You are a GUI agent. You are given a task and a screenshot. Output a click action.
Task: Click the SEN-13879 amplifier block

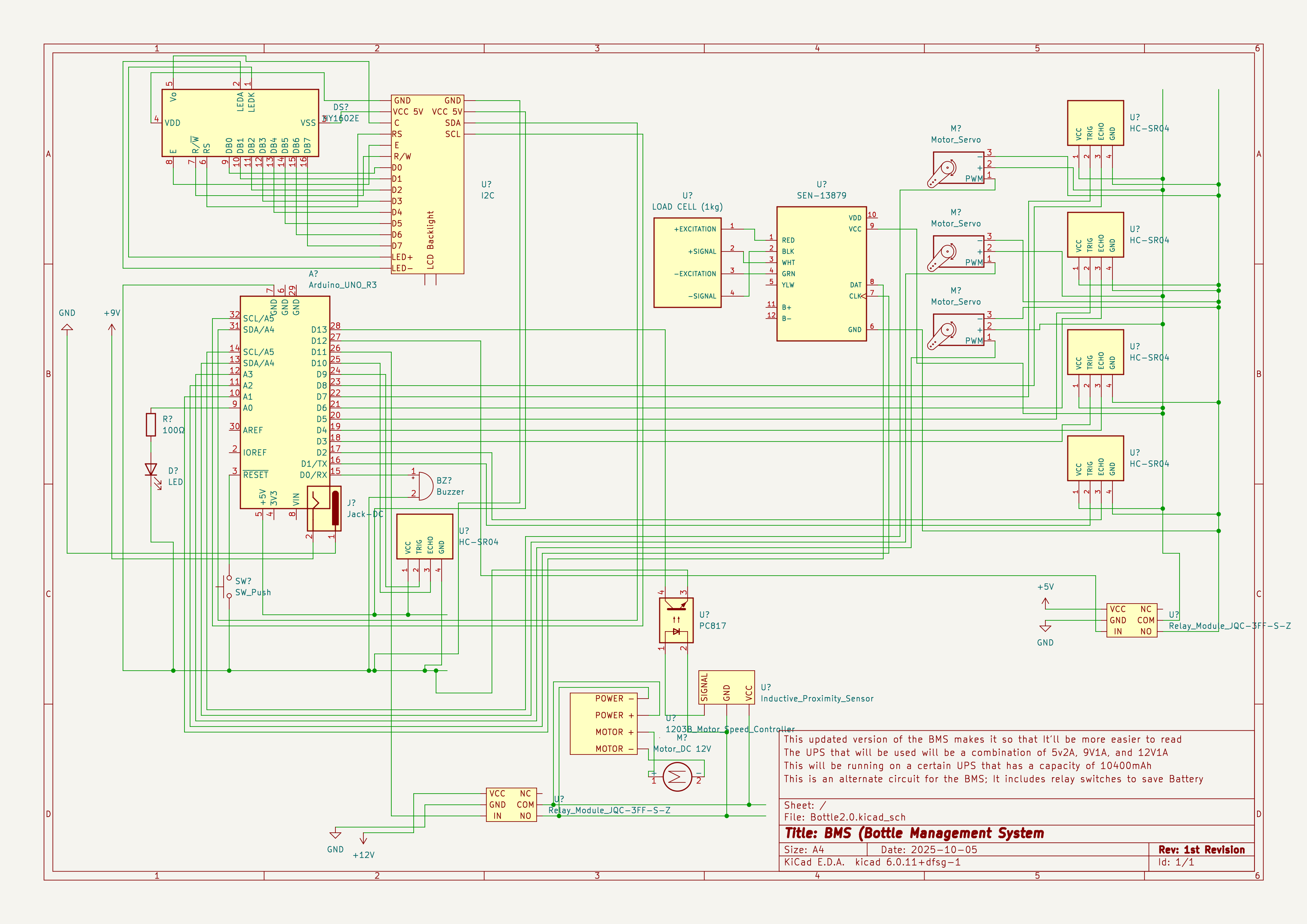point(821,274)
